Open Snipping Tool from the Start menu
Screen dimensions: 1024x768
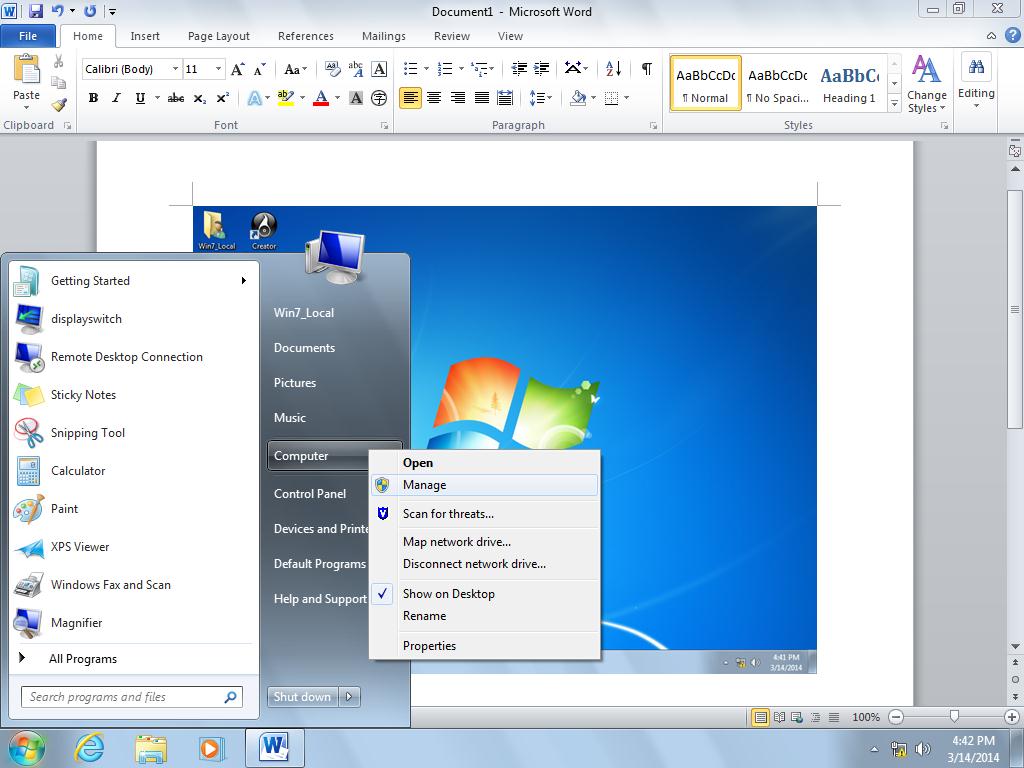click(x=88, y=433)
